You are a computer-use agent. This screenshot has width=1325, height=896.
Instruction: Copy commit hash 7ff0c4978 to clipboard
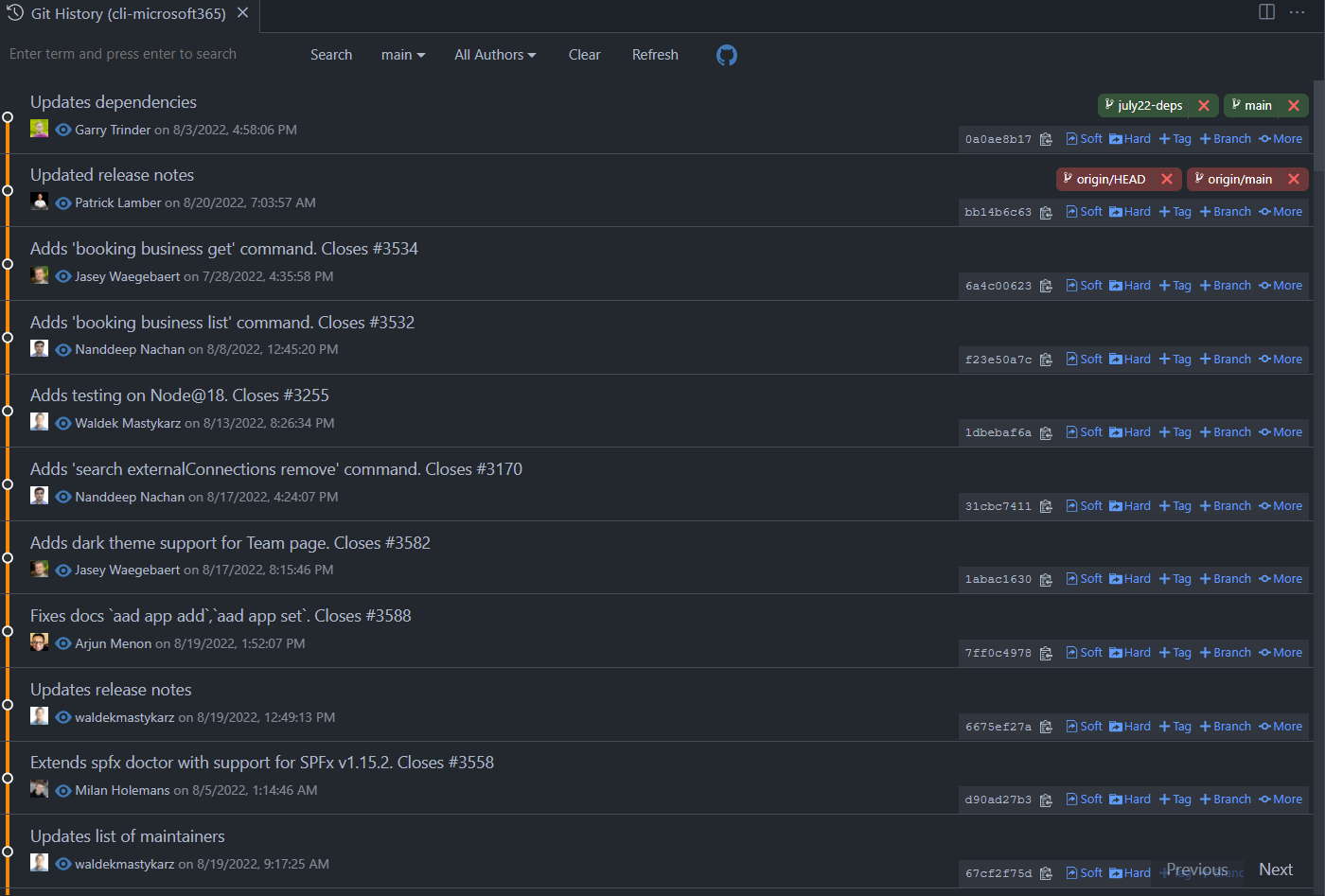[1046, 654]
